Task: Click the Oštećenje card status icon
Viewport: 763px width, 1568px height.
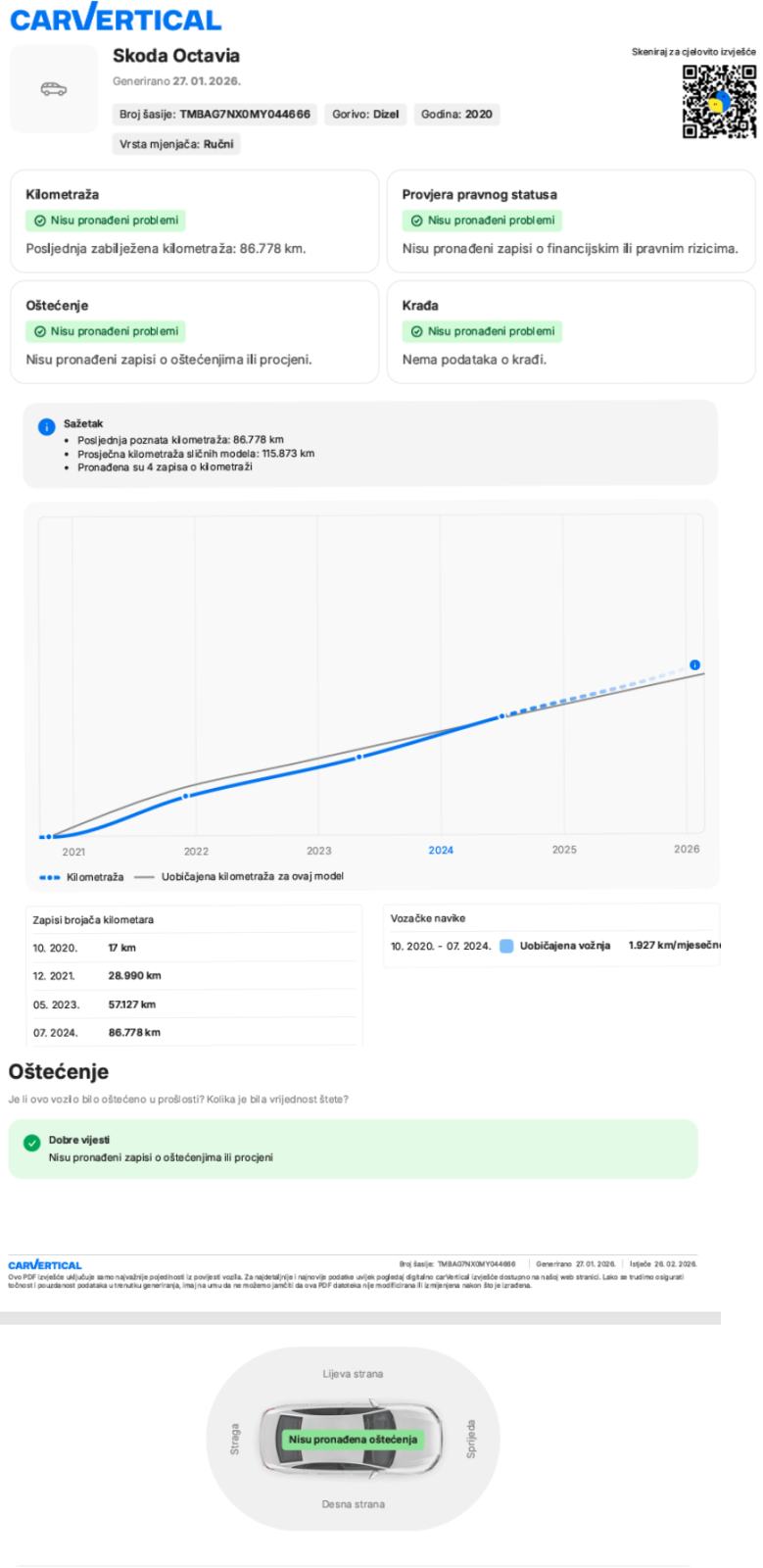Action: 39,331
